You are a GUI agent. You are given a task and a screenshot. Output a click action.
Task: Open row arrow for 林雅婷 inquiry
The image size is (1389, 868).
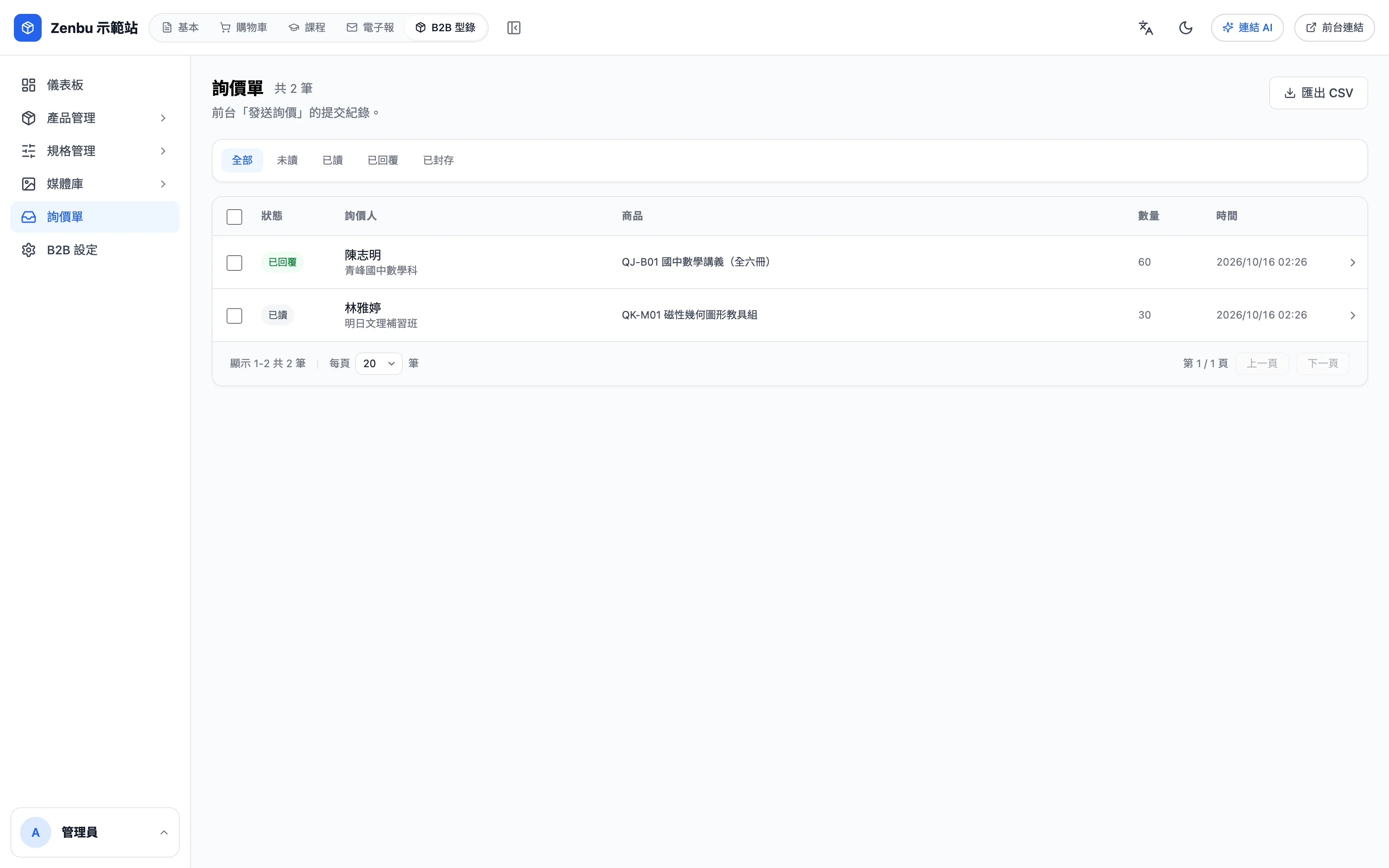pyautogui.click(x=1352, y=315)
